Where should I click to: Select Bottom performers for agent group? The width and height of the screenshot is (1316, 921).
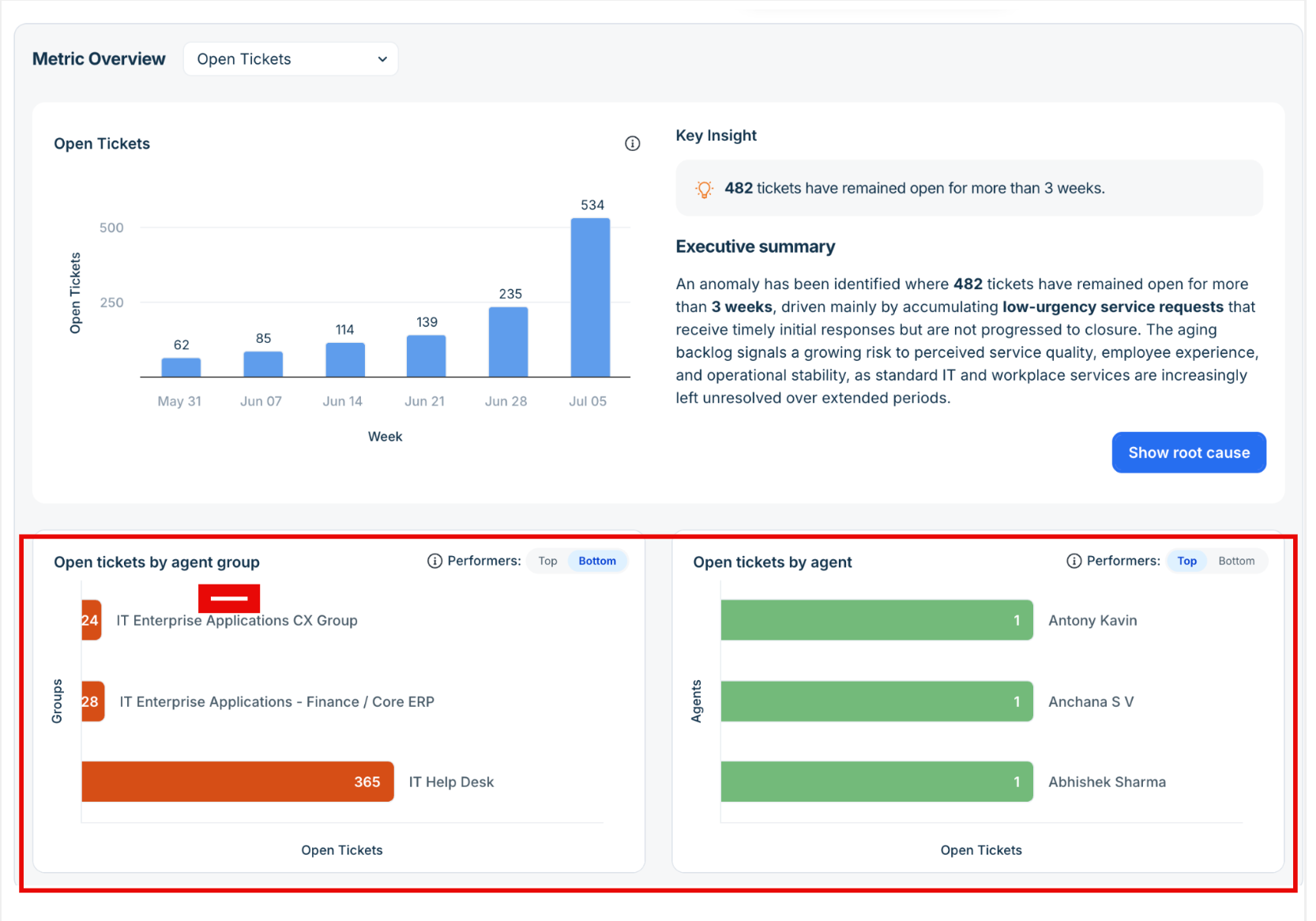597,561
